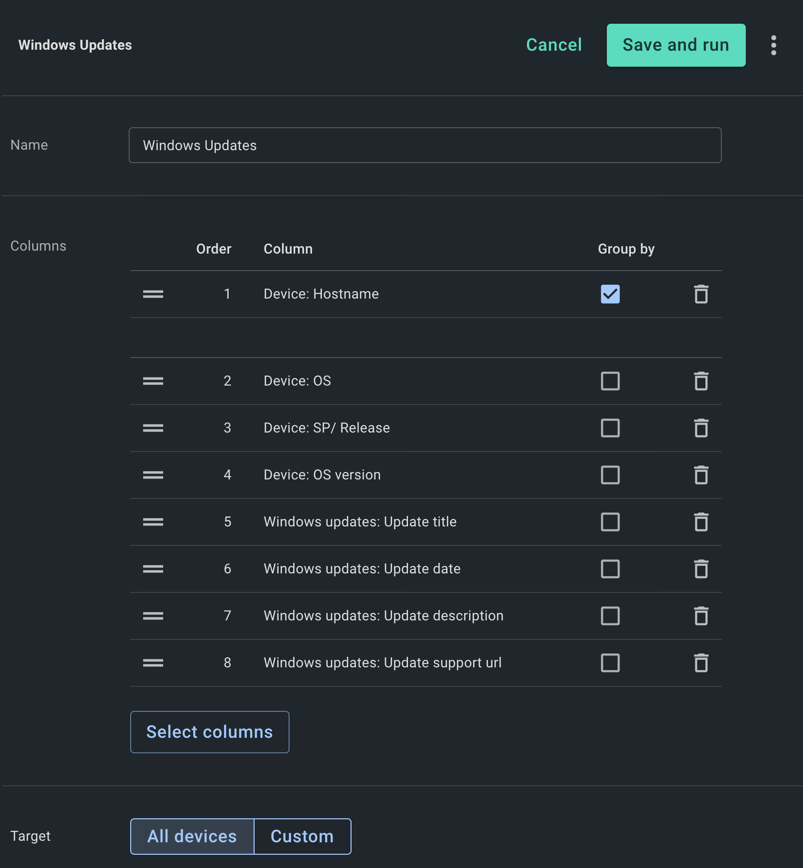Click the drag handle for Update support url
The height and width of the screenshot is (868, 803).
click(153, 663)
